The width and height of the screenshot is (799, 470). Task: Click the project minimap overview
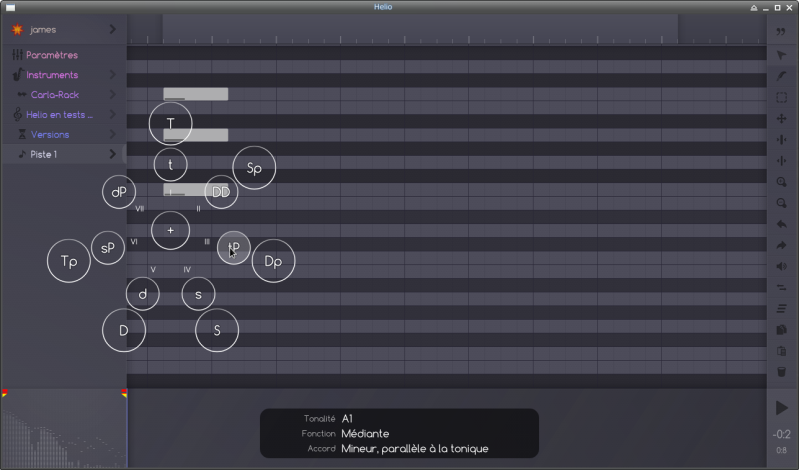point(64,429)
